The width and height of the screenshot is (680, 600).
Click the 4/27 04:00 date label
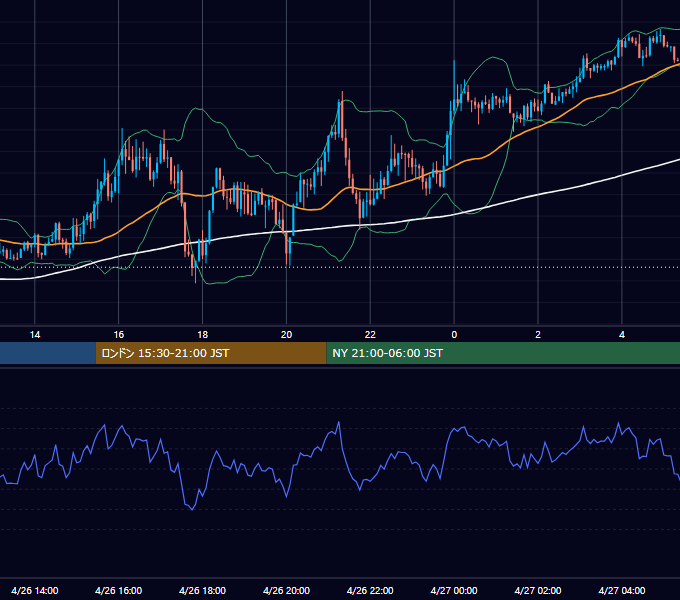tap(622, 590)
